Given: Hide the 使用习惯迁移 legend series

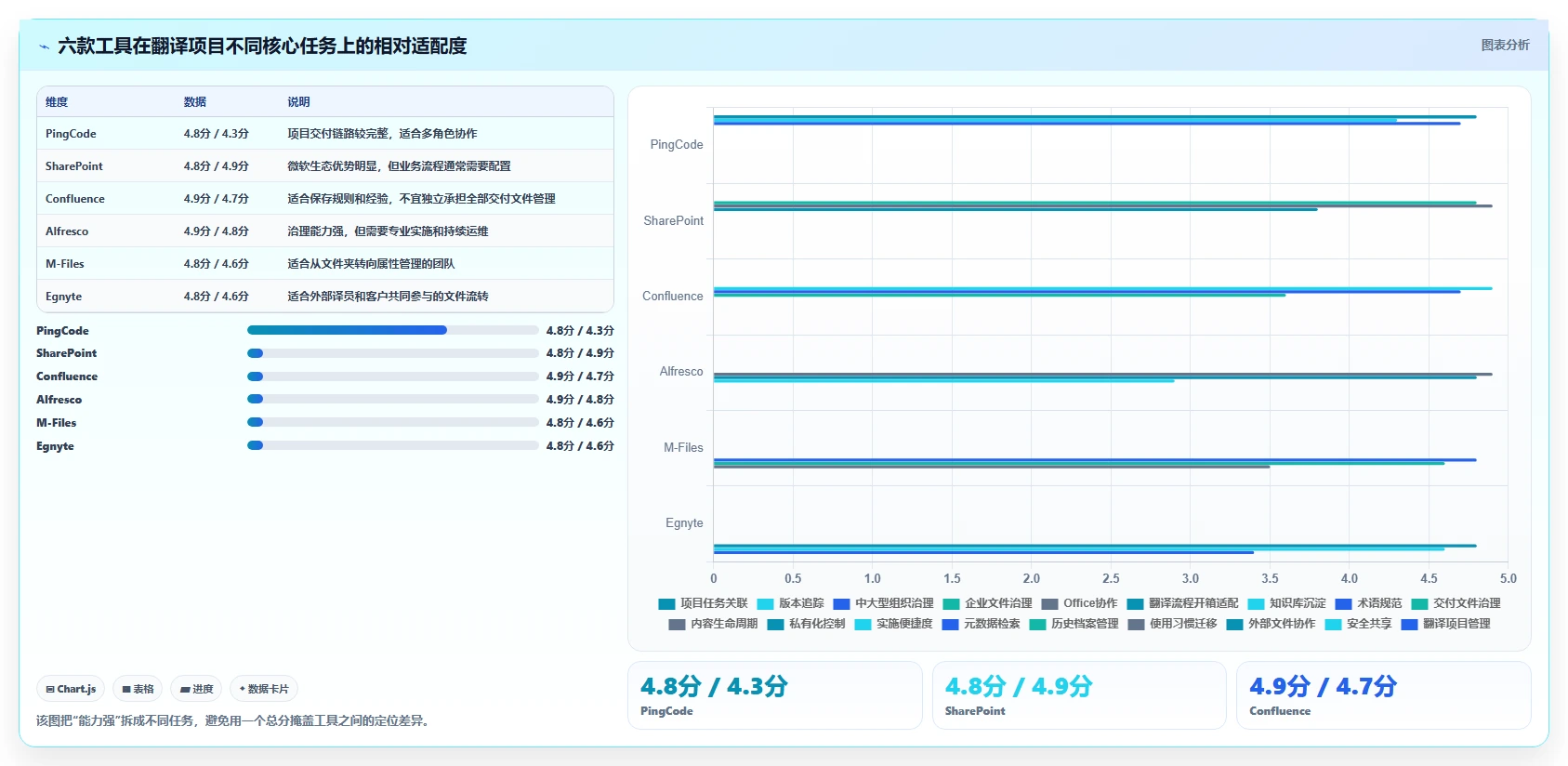Looking at the screenshot, I should coord(1172,624).
